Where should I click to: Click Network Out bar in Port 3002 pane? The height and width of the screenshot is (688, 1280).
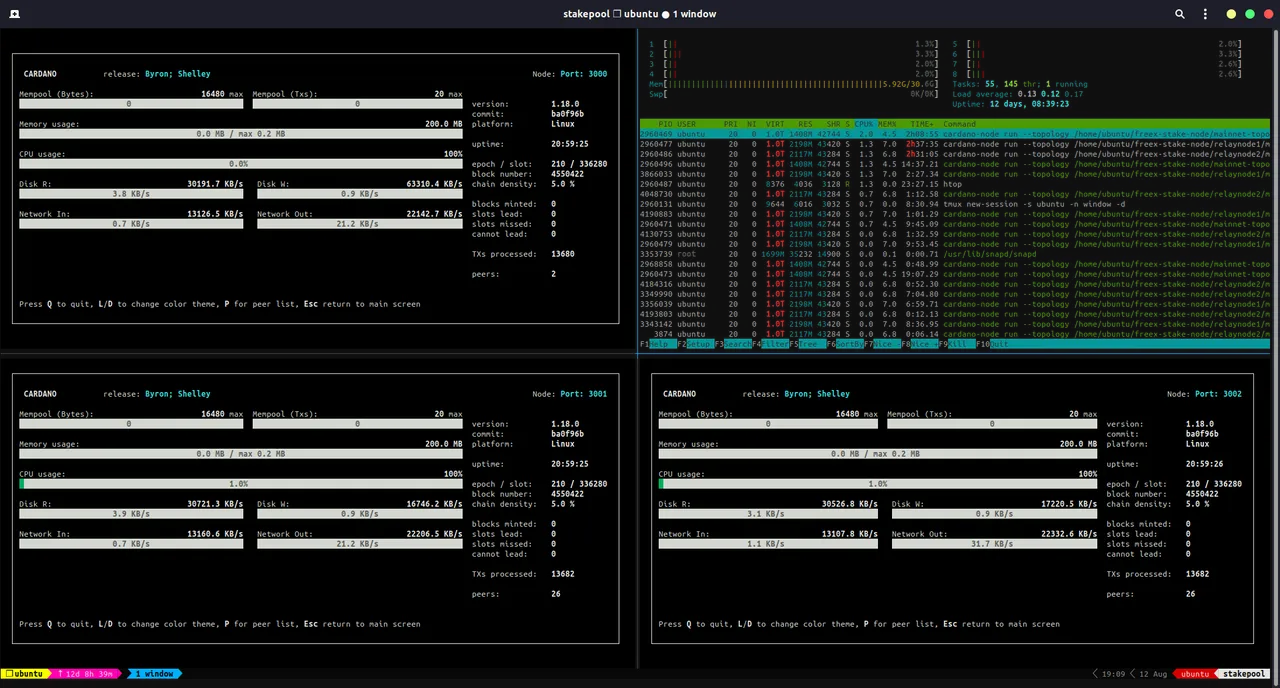click(x=992, y=544)
